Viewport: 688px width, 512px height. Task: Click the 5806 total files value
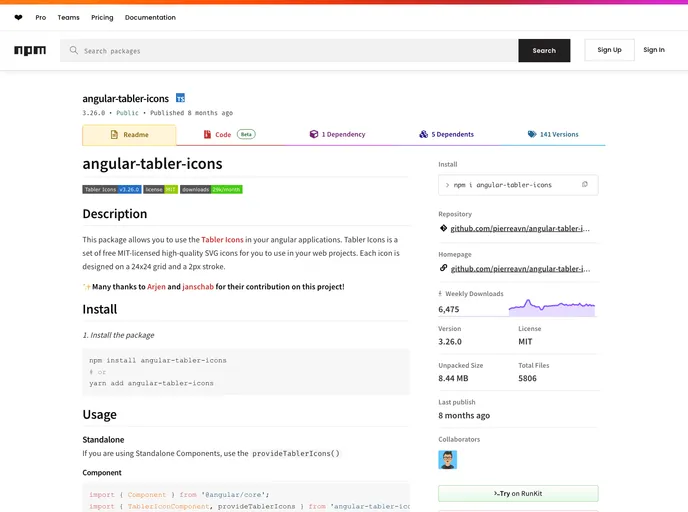[x=527, y=378]
